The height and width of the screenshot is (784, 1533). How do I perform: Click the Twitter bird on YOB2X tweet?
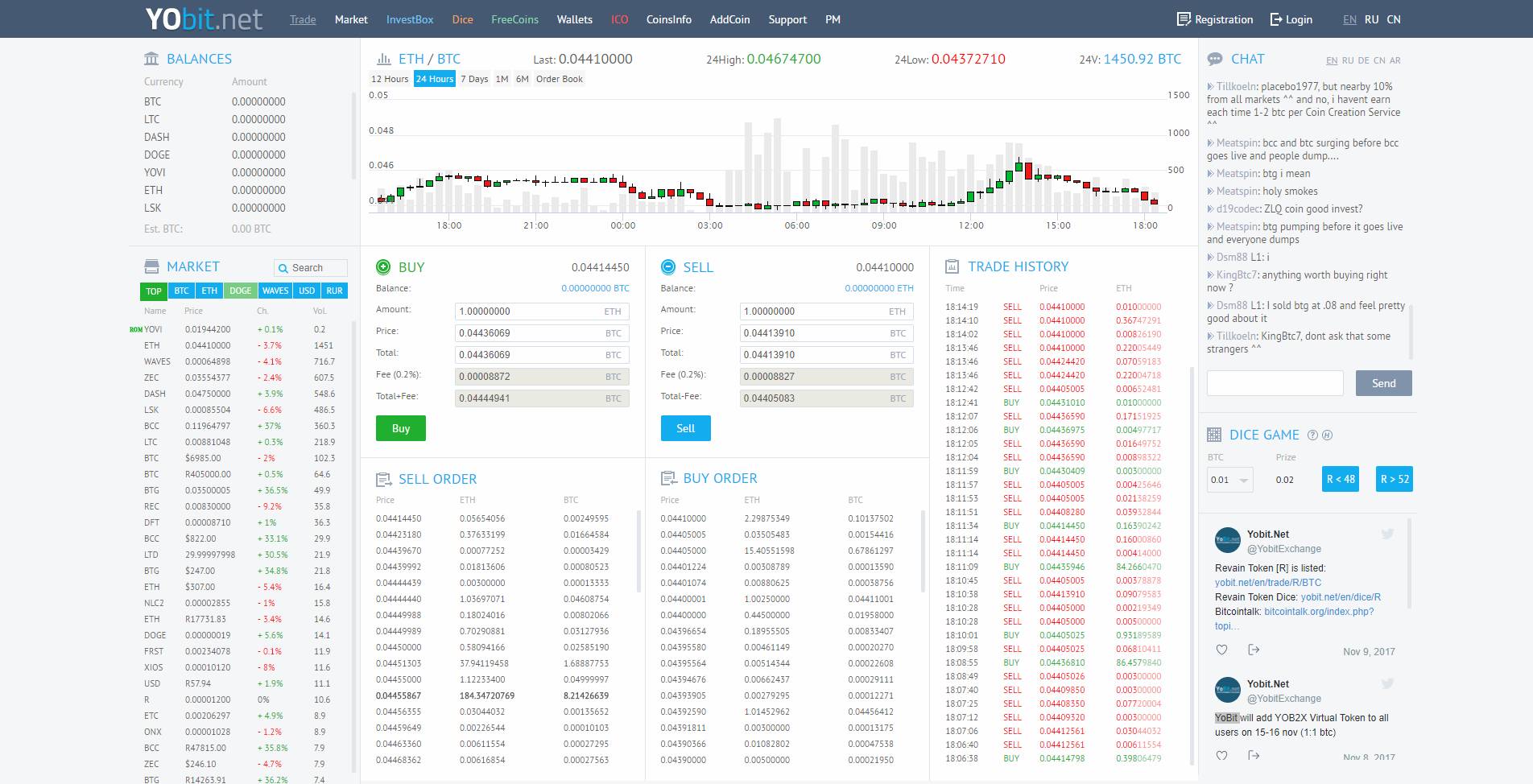pos(1387,683)
